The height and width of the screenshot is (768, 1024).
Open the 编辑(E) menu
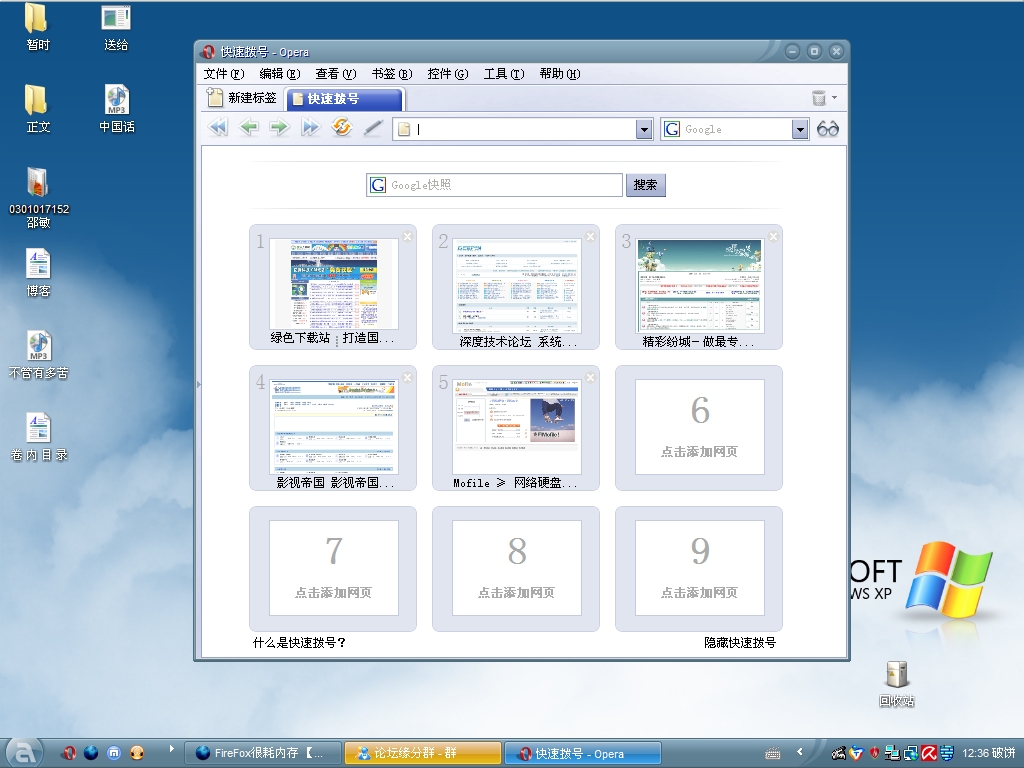click(x=280, y=74)
